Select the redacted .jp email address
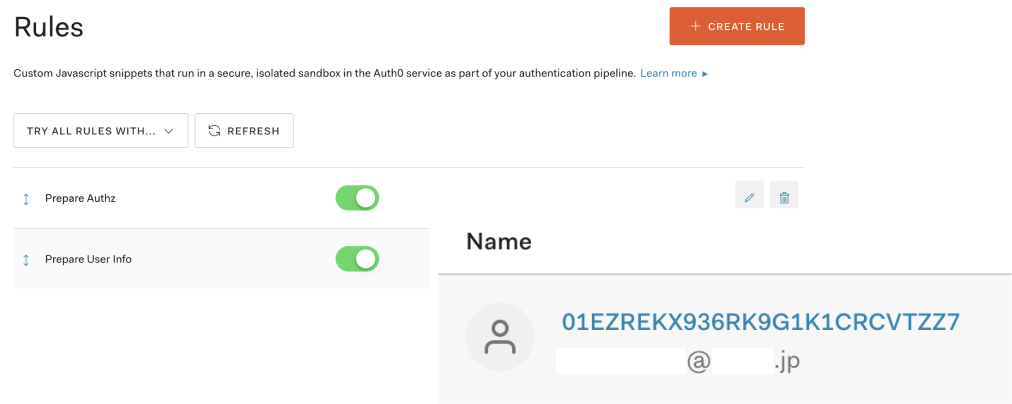 678,361
